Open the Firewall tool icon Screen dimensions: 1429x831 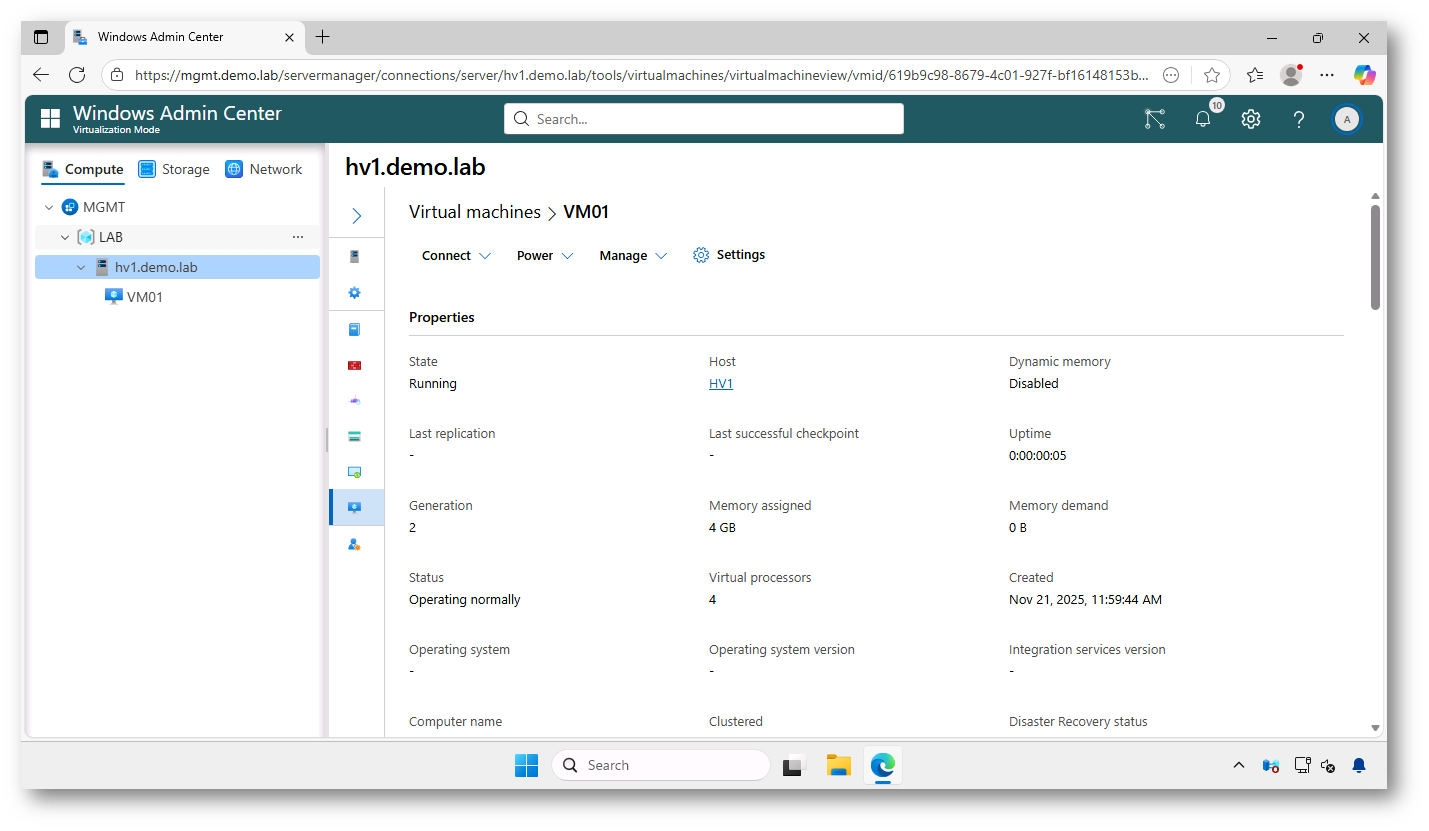355,365
